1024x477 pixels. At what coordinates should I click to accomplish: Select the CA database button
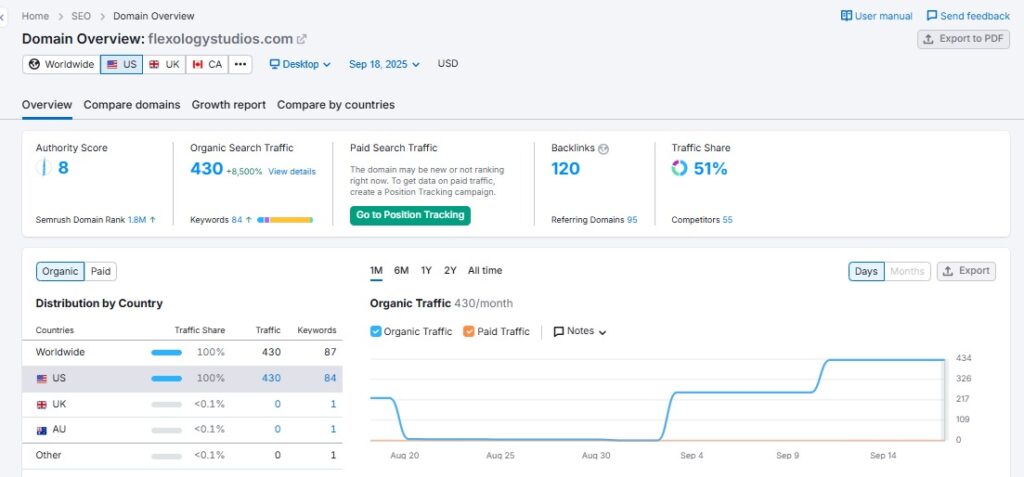tap(207, 64)
